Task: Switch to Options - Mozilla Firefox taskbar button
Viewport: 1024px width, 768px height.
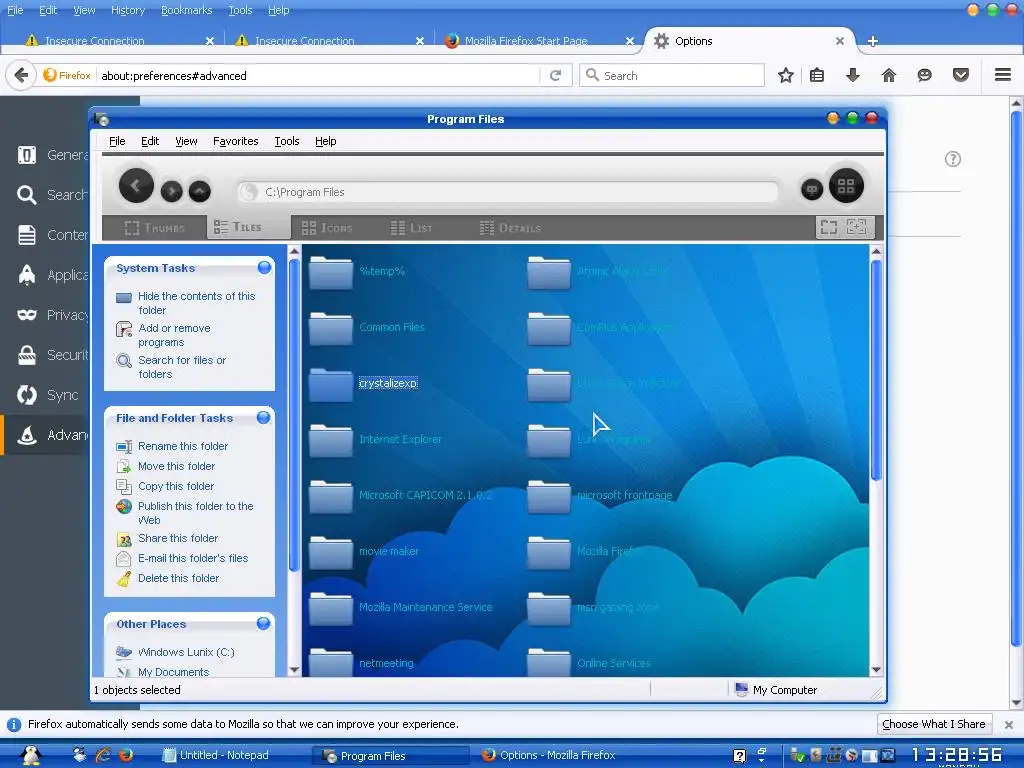Action: 549,756
